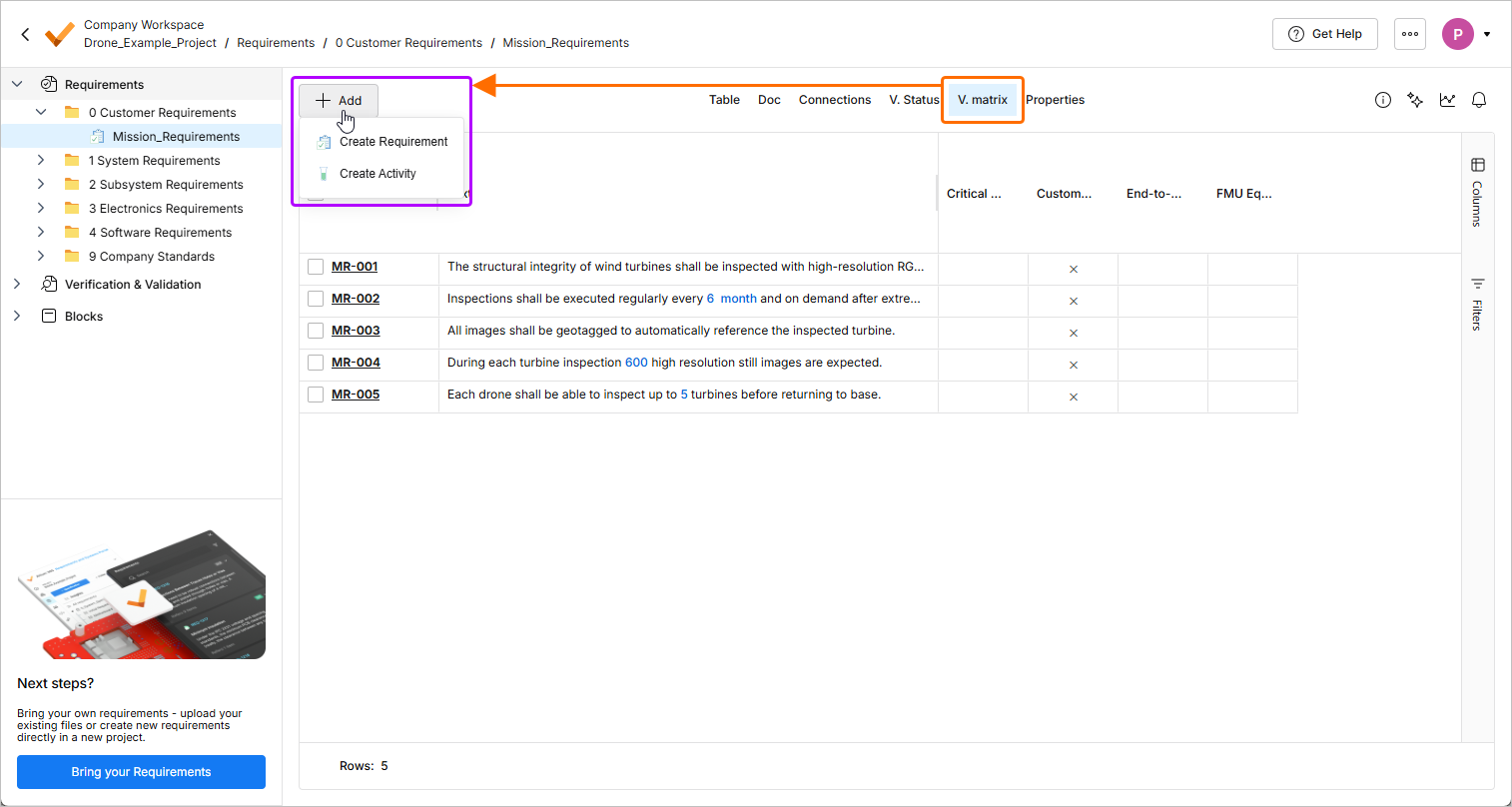This screenshot has width=1512, height=807.
Task: Open the analytics chart icon
Action: [x=1447, y=100]
